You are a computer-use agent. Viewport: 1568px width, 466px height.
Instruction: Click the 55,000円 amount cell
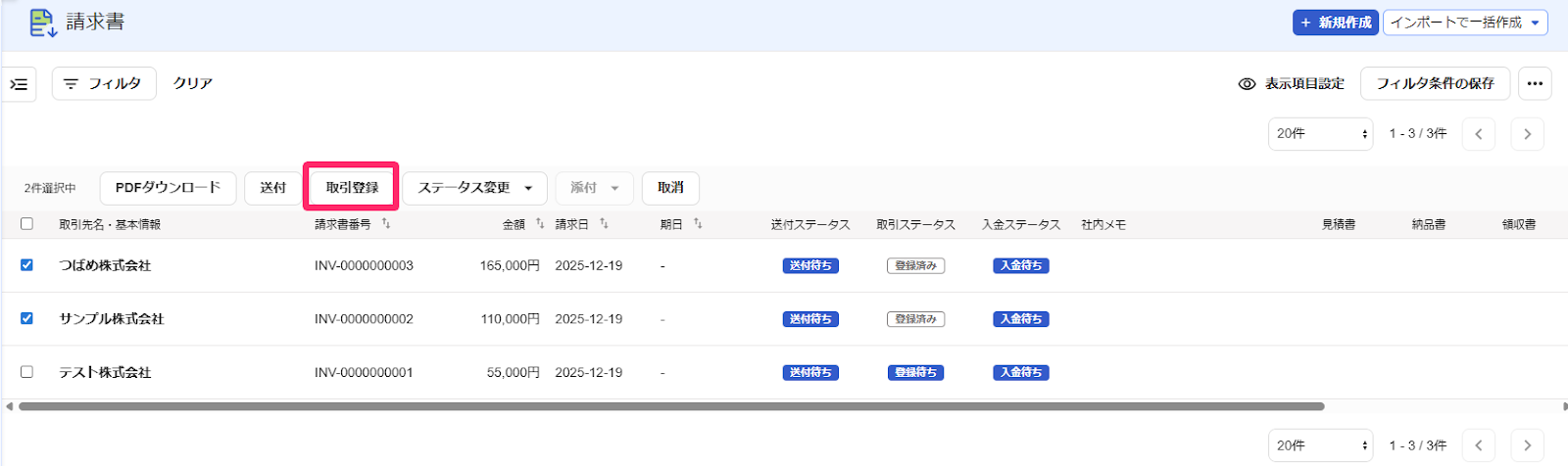(x=514, y=372)
